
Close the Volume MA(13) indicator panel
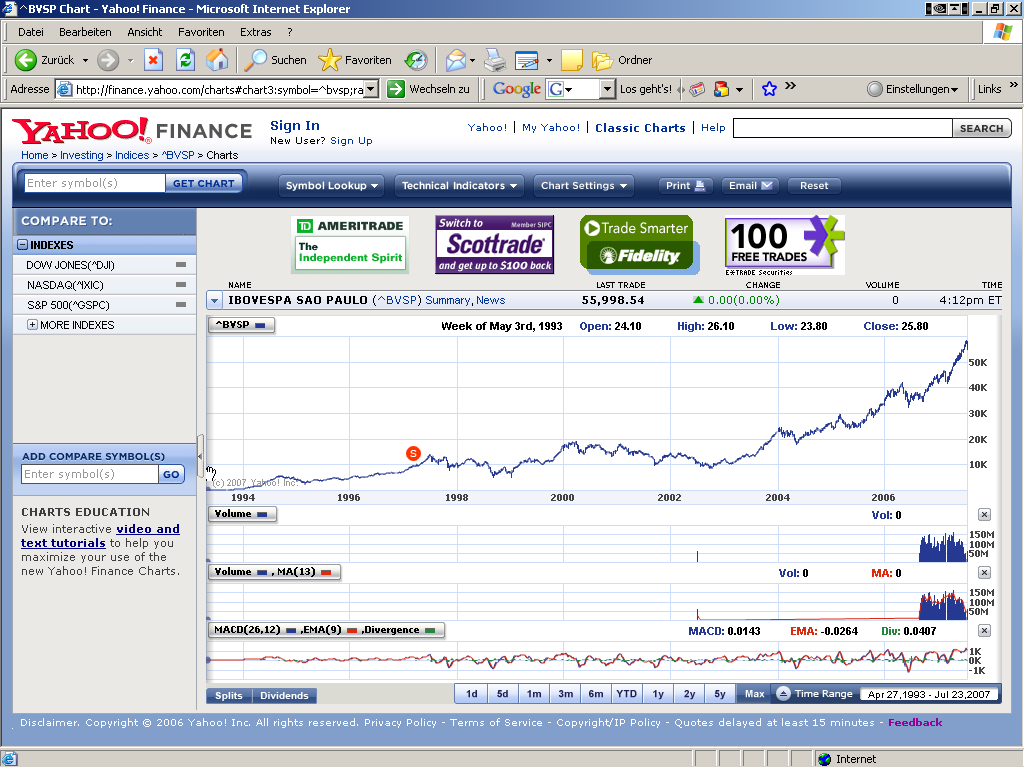[984, 573]
